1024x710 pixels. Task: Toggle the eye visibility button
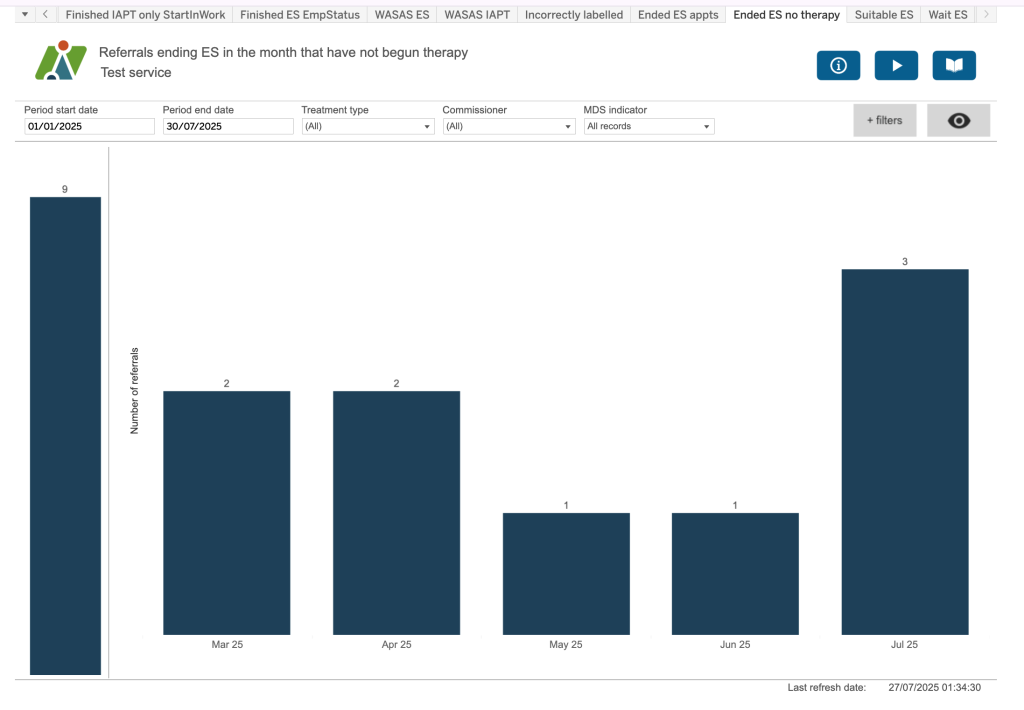coord(958,120)
